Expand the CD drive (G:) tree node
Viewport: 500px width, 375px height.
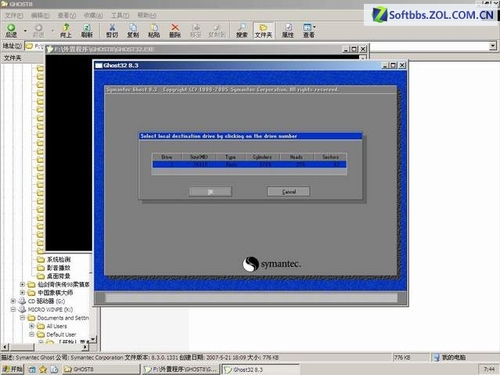(13, 301)
